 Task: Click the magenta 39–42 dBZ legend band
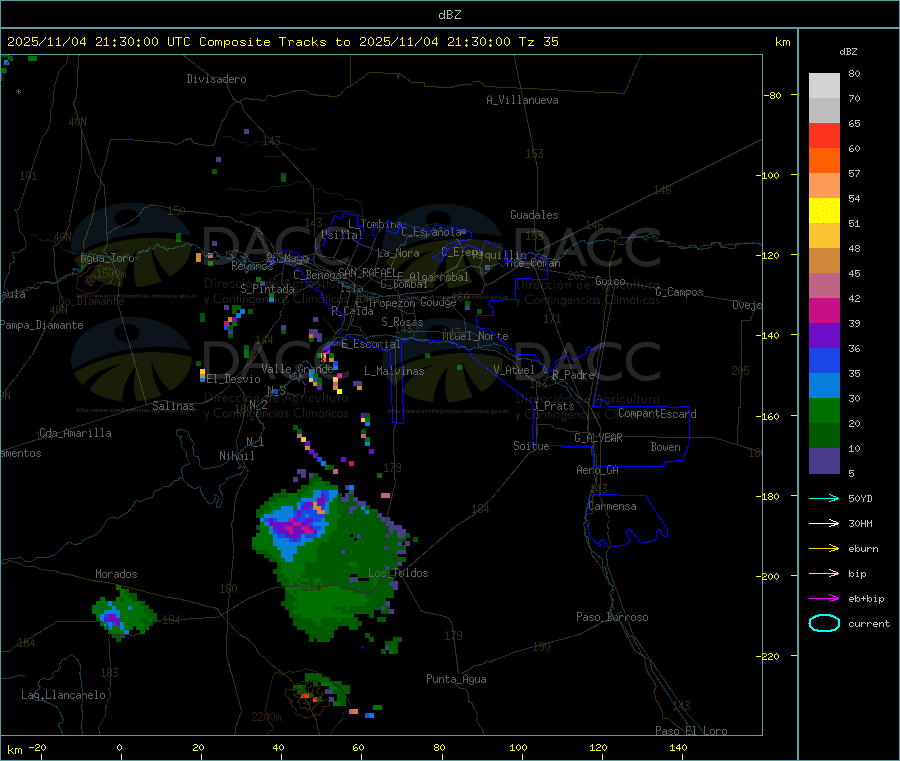coord(824,310)
